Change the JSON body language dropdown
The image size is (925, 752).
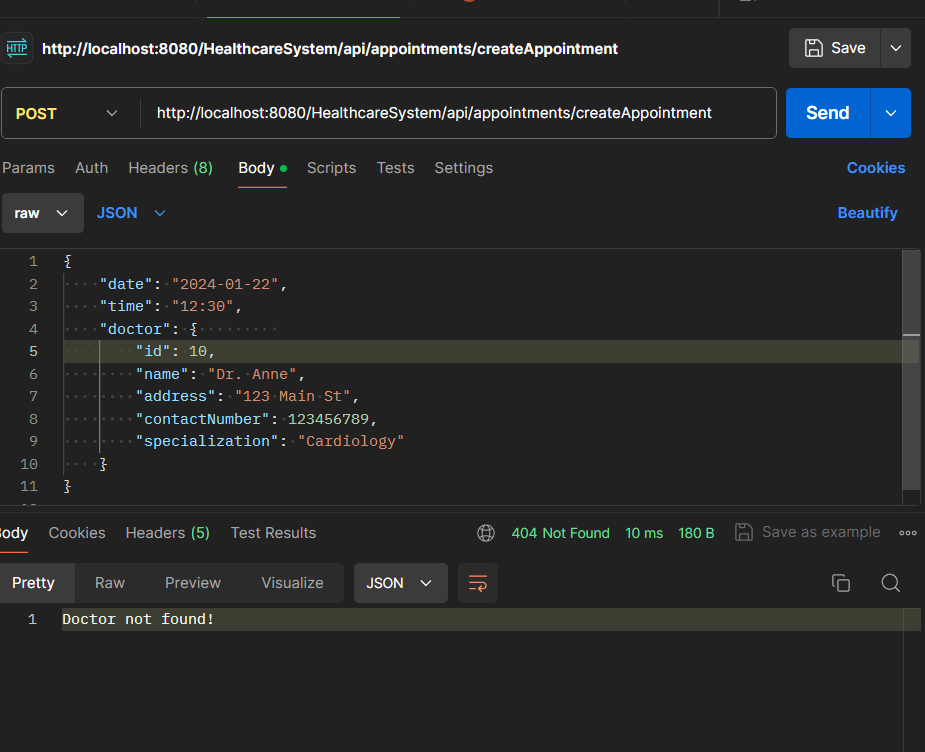pos(131,213)
